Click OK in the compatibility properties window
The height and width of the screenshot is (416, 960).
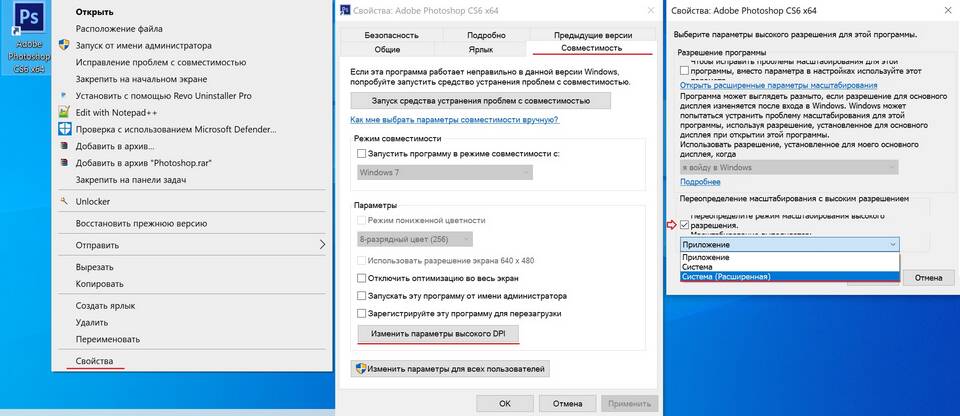[504, 404]
